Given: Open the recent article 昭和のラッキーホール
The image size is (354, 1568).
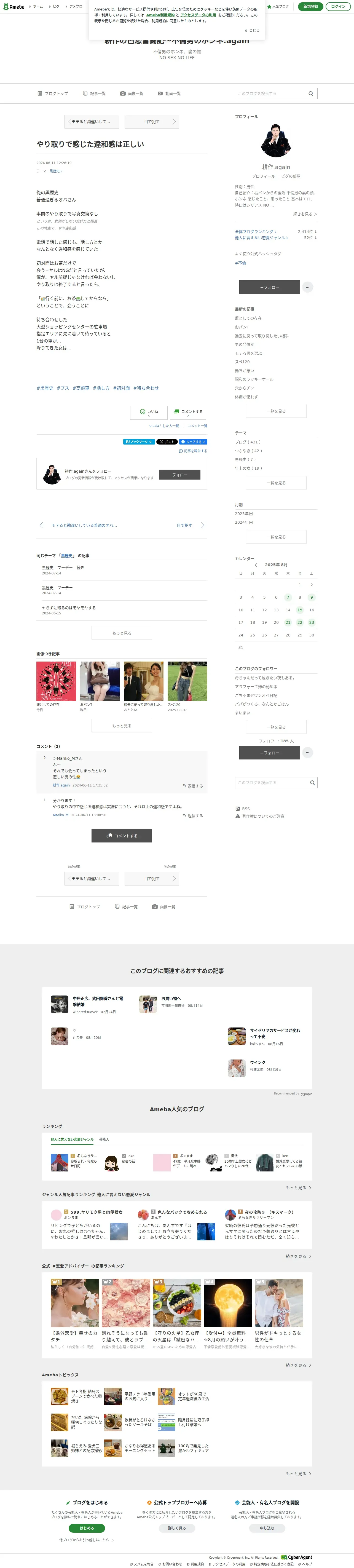Looking at the screenshot, I should point(254,379).
